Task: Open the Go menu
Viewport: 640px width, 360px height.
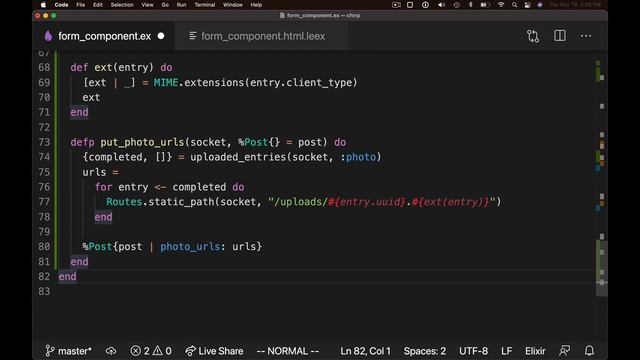Action: point(165,5)
